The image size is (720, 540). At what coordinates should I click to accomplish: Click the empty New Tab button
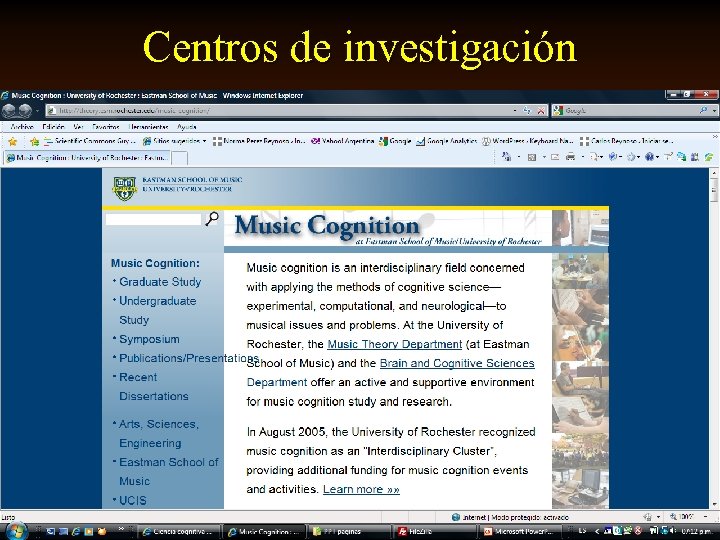pos(179,158)
